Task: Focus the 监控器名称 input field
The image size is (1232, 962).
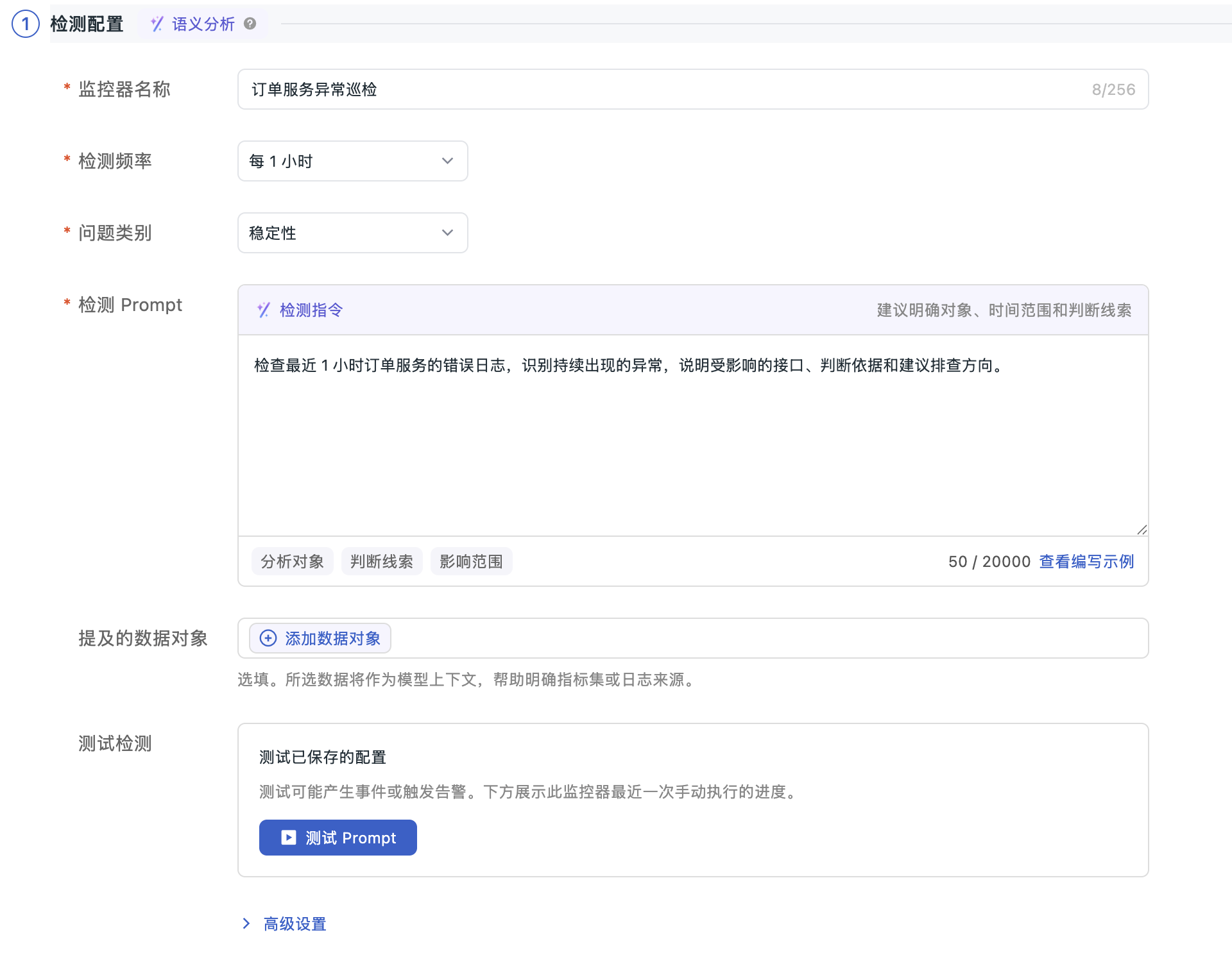Action: (693, 89)
